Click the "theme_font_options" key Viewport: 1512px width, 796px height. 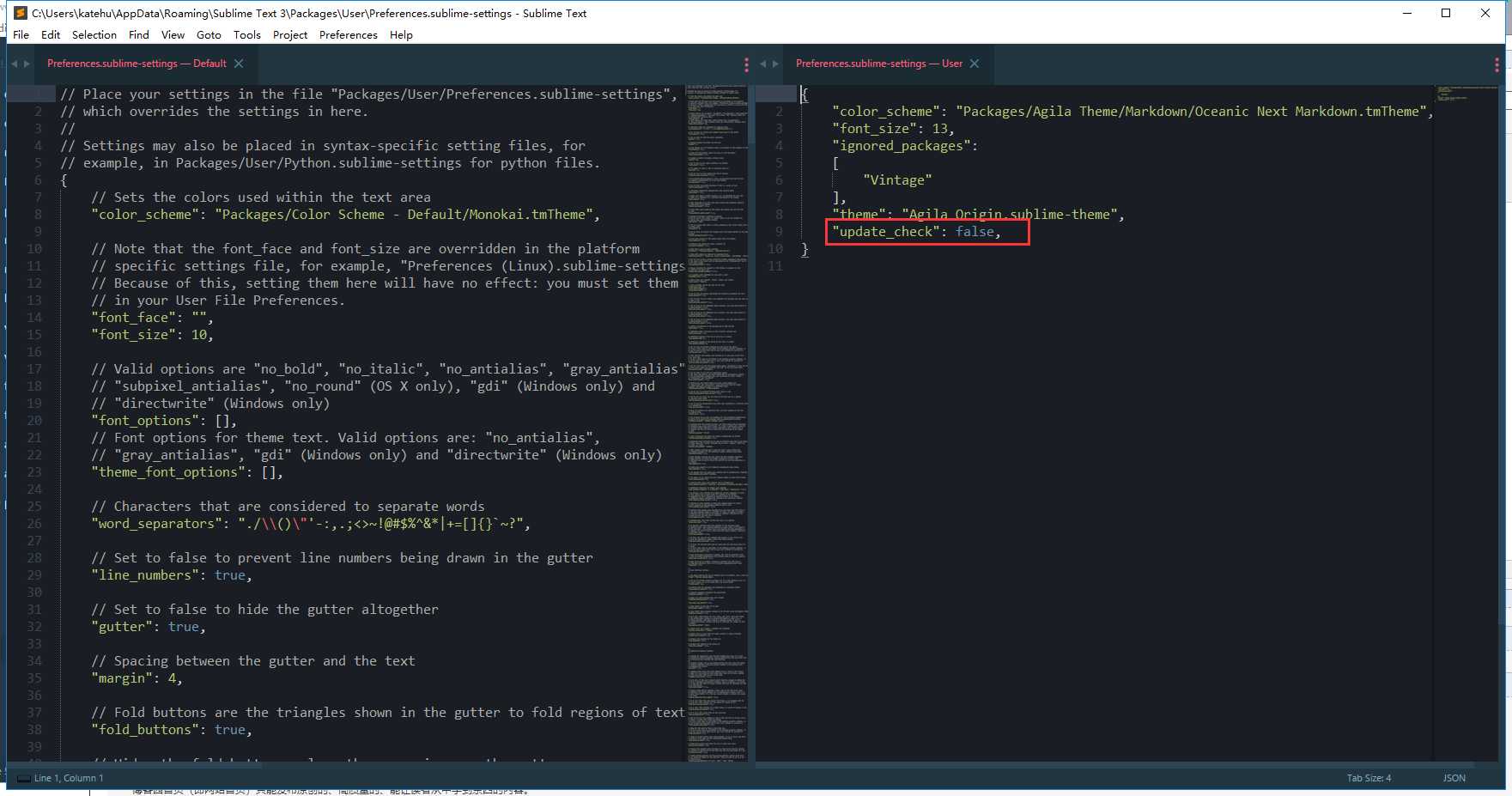pyautogui.click(x=168, y=472)
